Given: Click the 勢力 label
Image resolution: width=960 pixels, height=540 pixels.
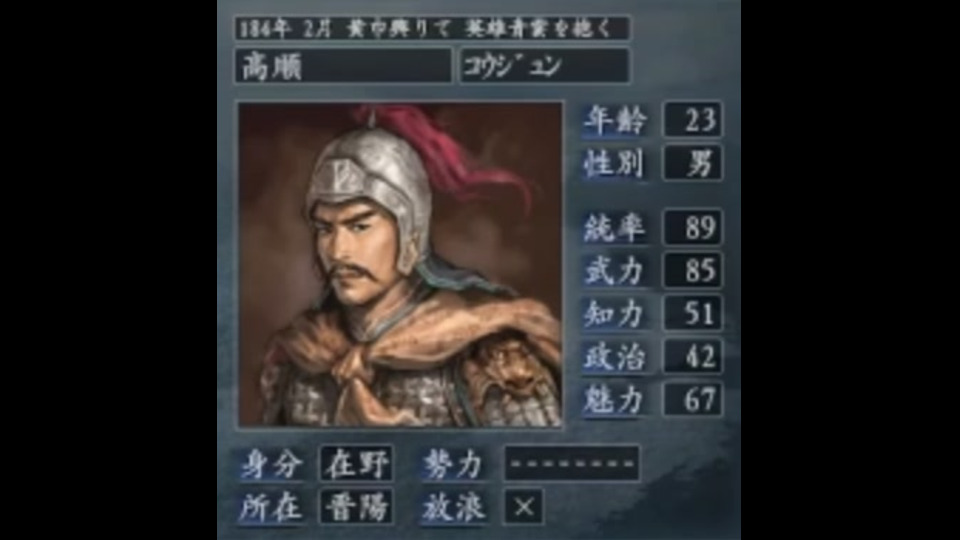Looking at the screenshot, I should click(454, 465).
